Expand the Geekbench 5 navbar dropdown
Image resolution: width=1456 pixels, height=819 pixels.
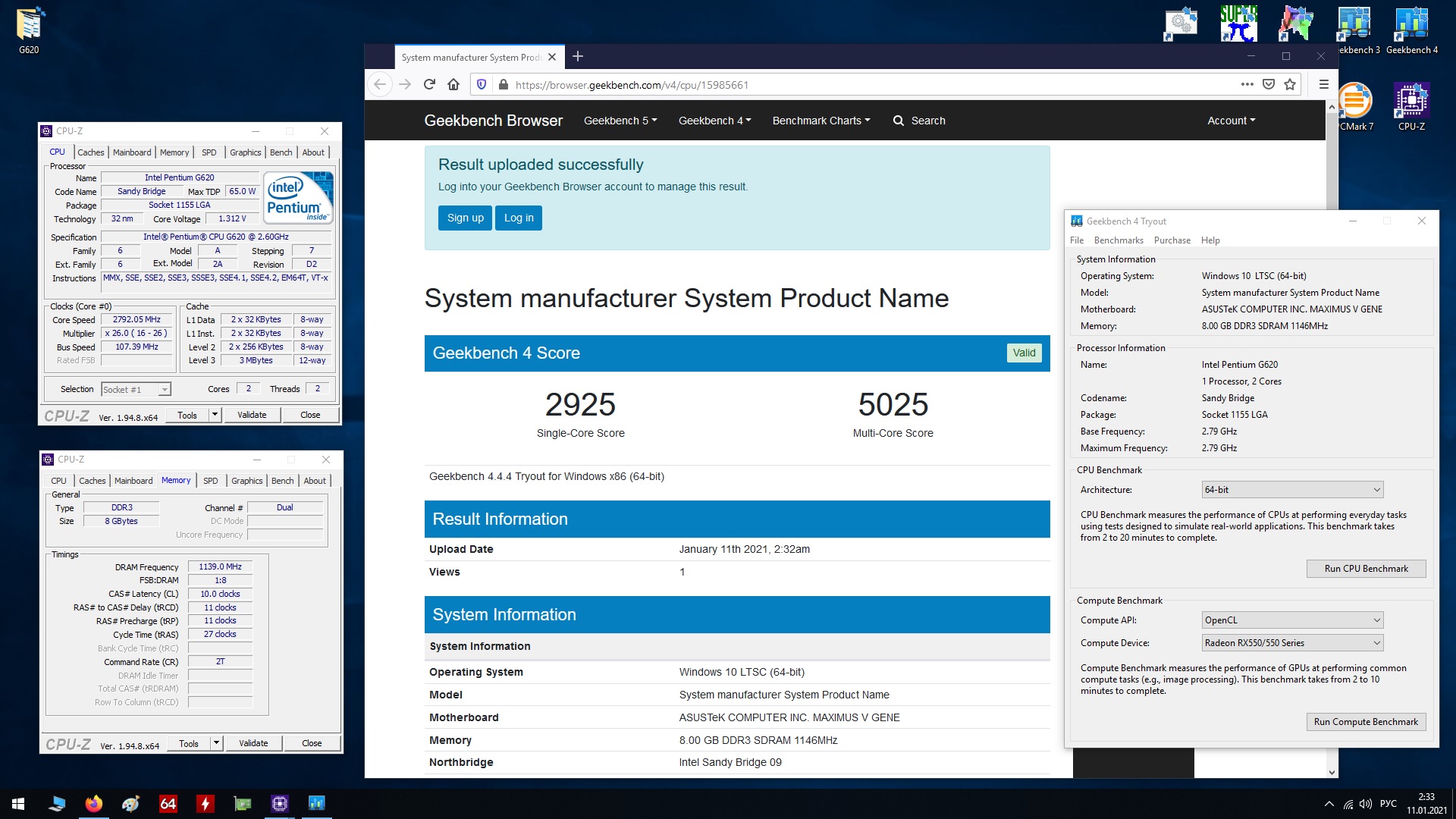point(620,121)
